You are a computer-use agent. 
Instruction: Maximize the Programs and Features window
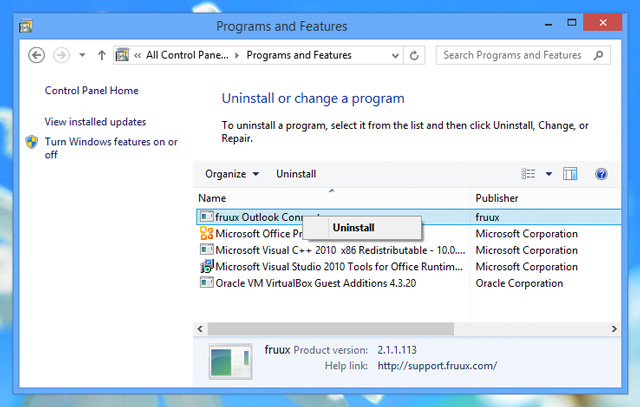tap(572, 23)
